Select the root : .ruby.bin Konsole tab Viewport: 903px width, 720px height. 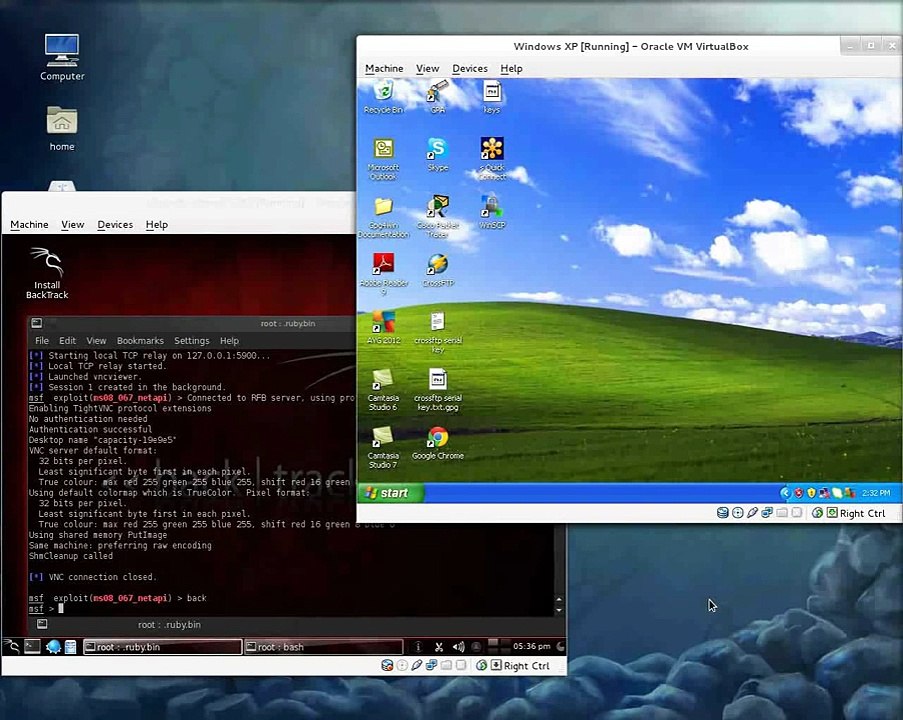(x=169, y=625)
